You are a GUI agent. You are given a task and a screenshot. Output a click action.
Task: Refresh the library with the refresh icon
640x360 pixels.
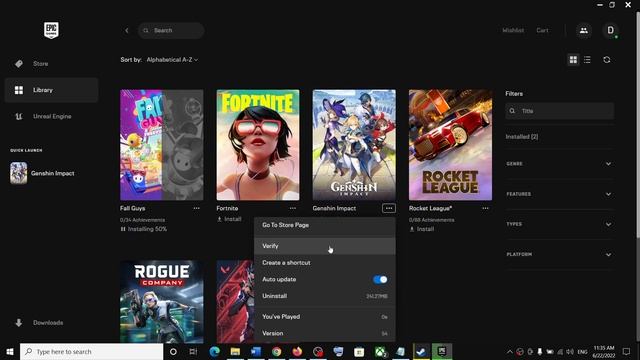[x=607, y=60]
